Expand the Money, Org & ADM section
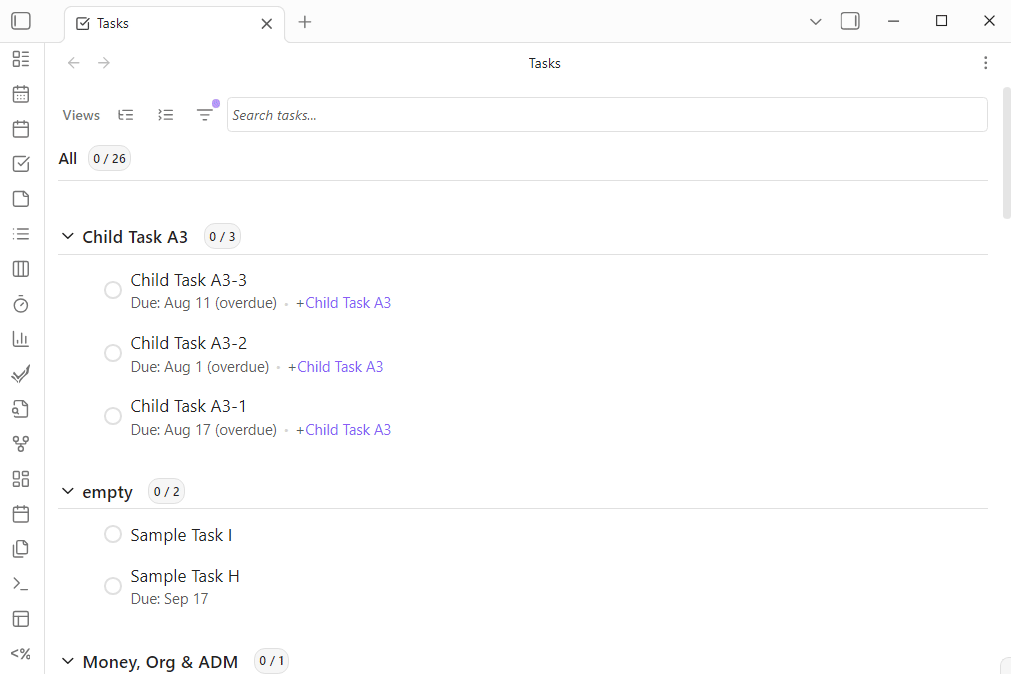Viewport: 1011px width, 674px height. click(67, 661)
